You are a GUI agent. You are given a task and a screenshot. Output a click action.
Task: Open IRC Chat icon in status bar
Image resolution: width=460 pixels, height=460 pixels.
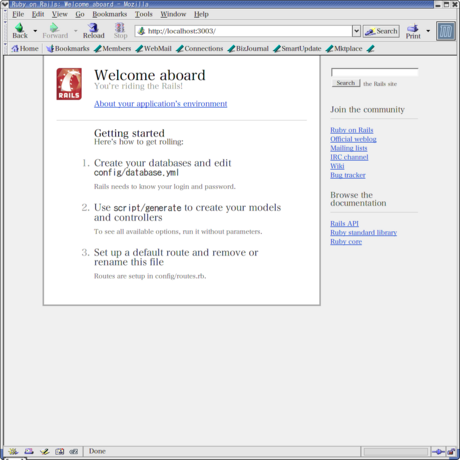[74, 452]
